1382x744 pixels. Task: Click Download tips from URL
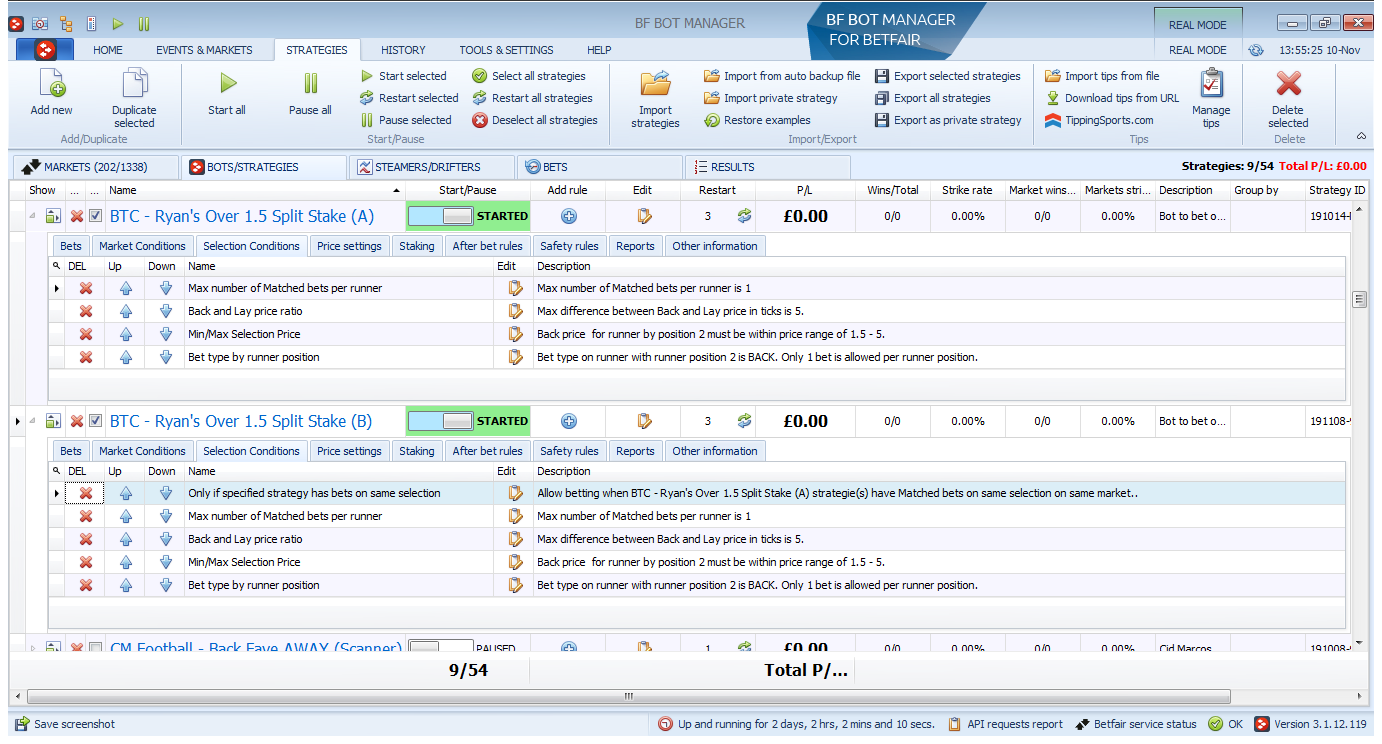tap(1112, 98)
